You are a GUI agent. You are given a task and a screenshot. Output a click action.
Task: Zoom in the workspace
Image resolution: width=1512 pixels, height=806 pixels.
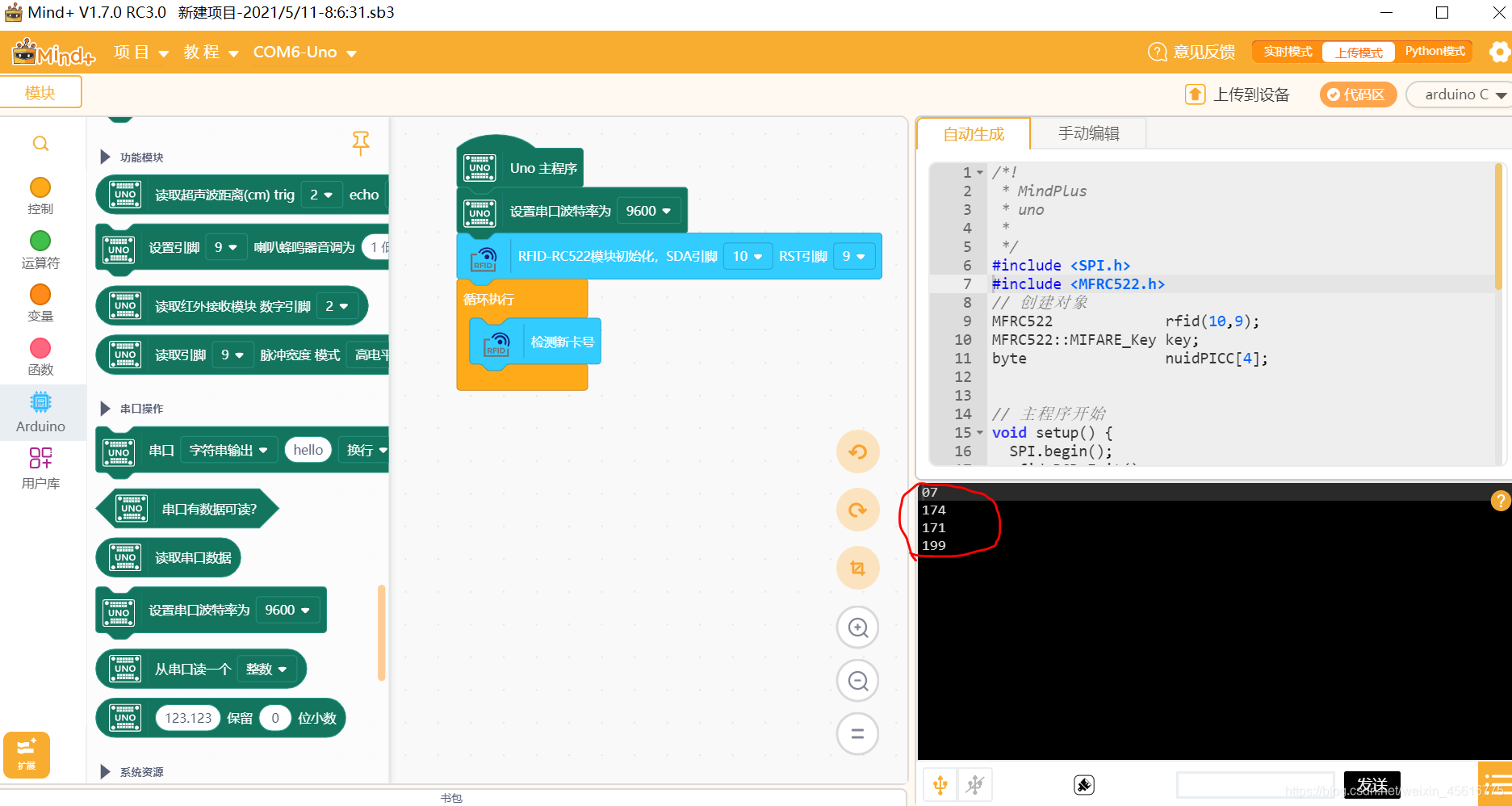pyautogui.click(x=857, y=628)
